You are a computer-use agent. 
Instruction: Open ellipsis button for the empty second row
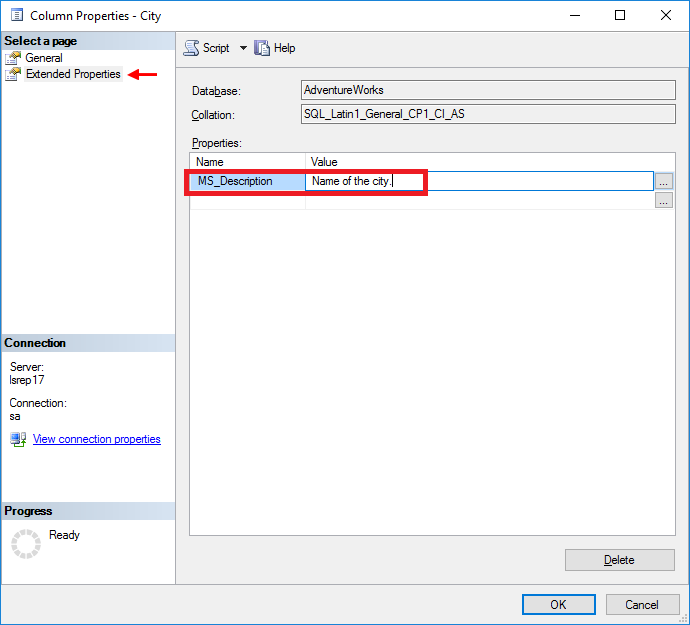click(664, 200)
